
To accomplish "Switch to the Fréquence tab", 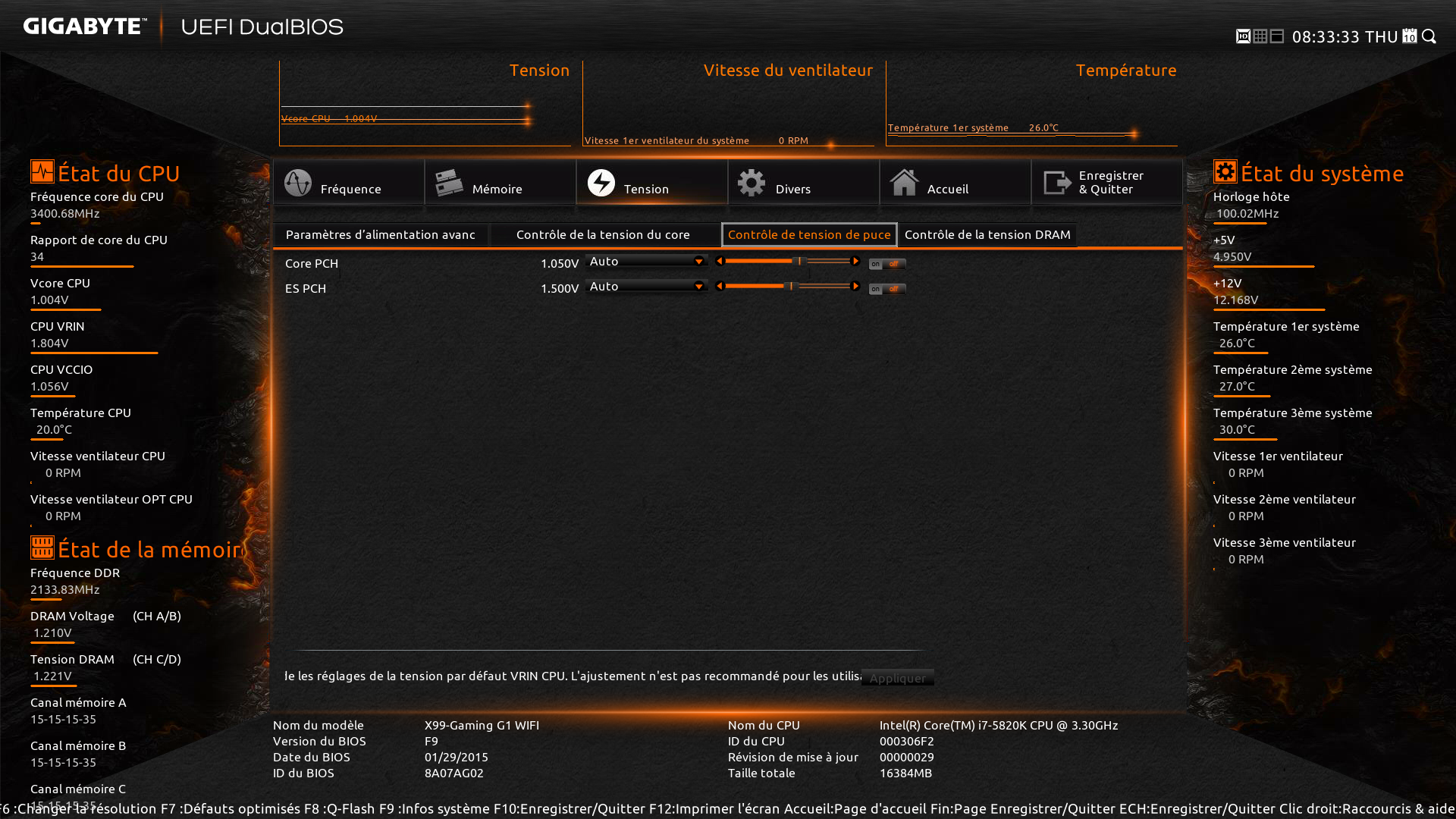I will click(349, 182).
